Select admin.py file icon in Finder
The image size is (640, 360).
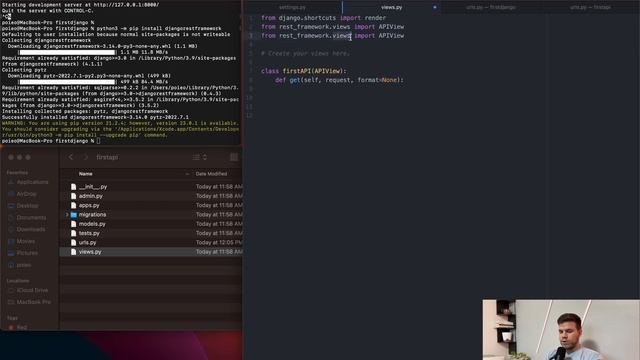73,196
